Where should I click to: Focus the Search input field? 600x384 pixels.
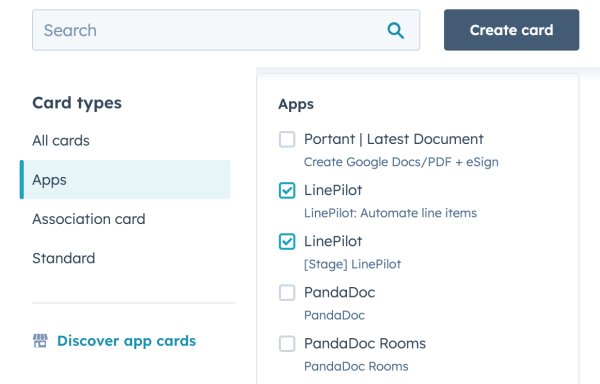pos(226,30)
